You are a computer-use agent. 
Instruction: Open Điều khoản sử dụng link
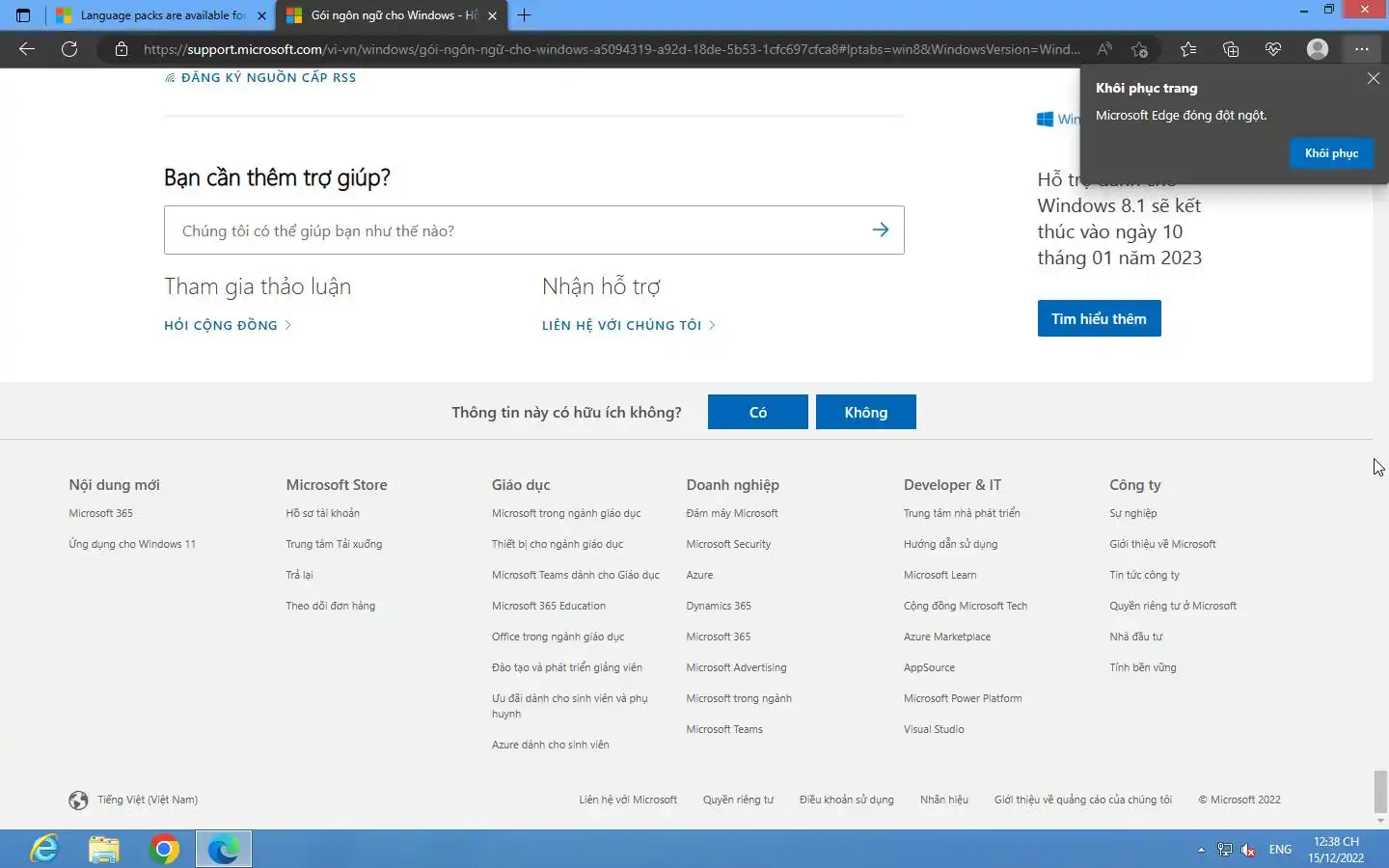click(x=846, y=800)
